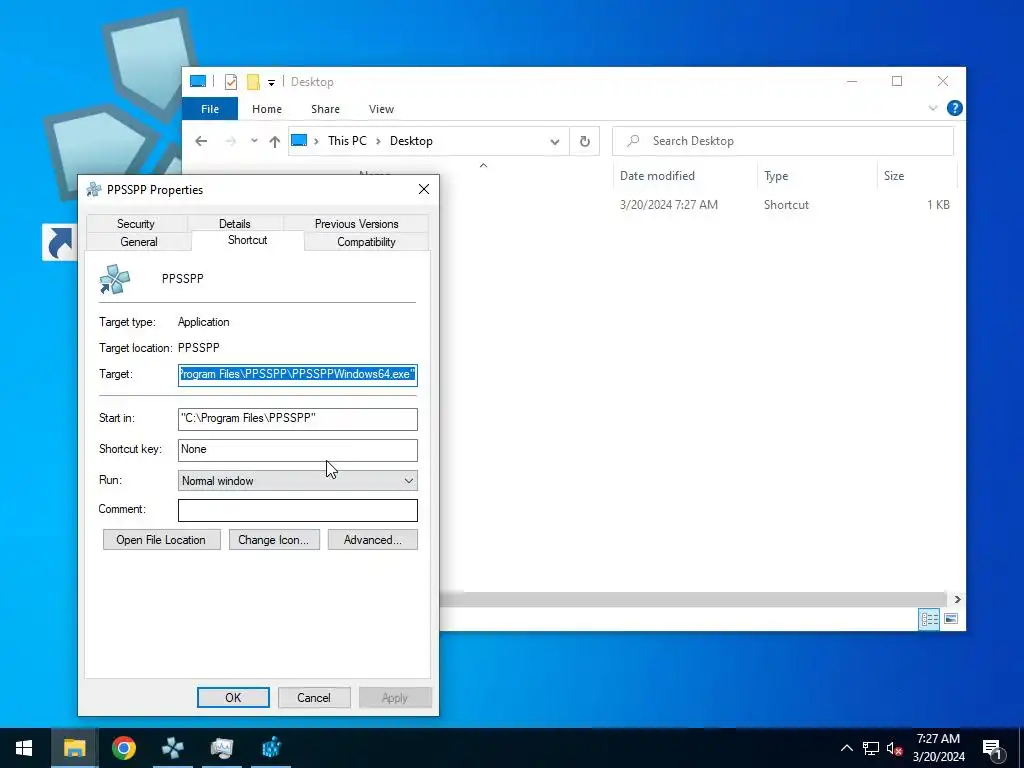Expand breadcrumb arrow after This PC

tap(378, 141)
